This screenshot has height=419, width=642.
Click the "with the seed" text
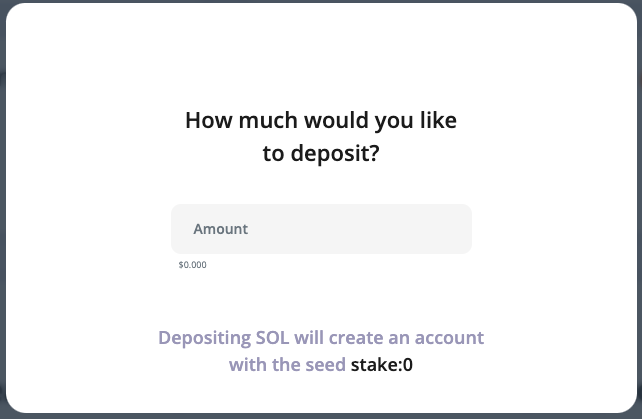(x=287, y=365)
